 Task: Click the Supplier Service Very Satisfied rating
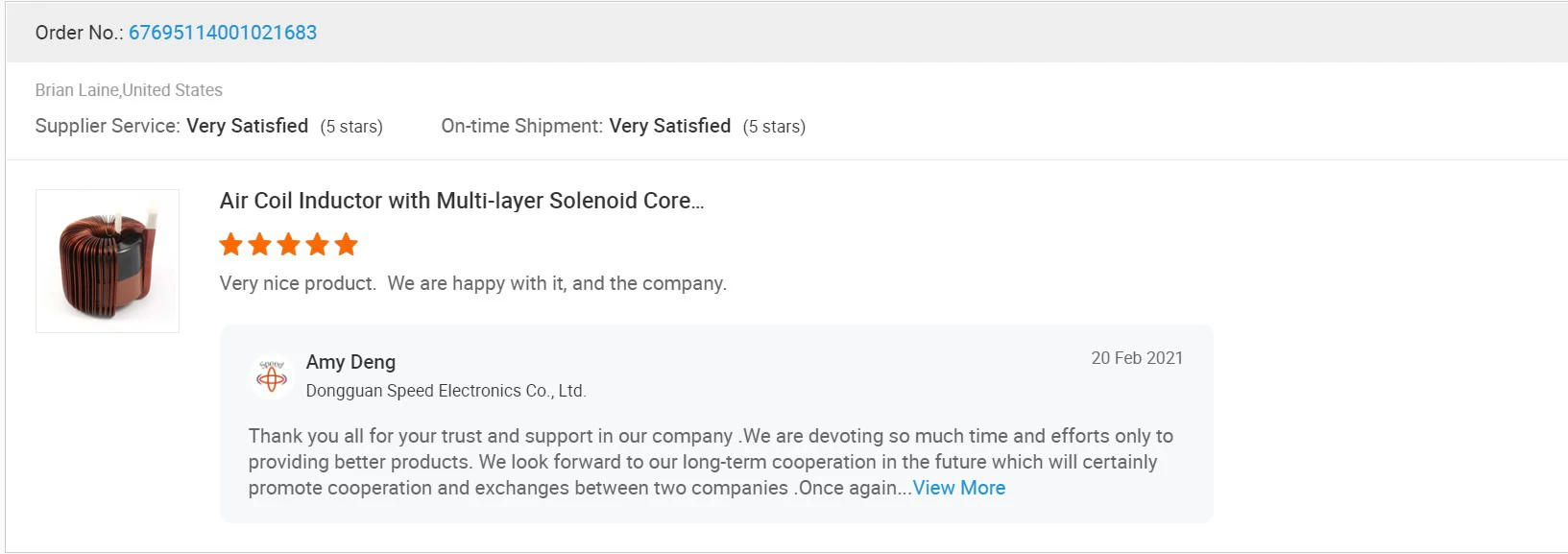(x=247, y=126)
